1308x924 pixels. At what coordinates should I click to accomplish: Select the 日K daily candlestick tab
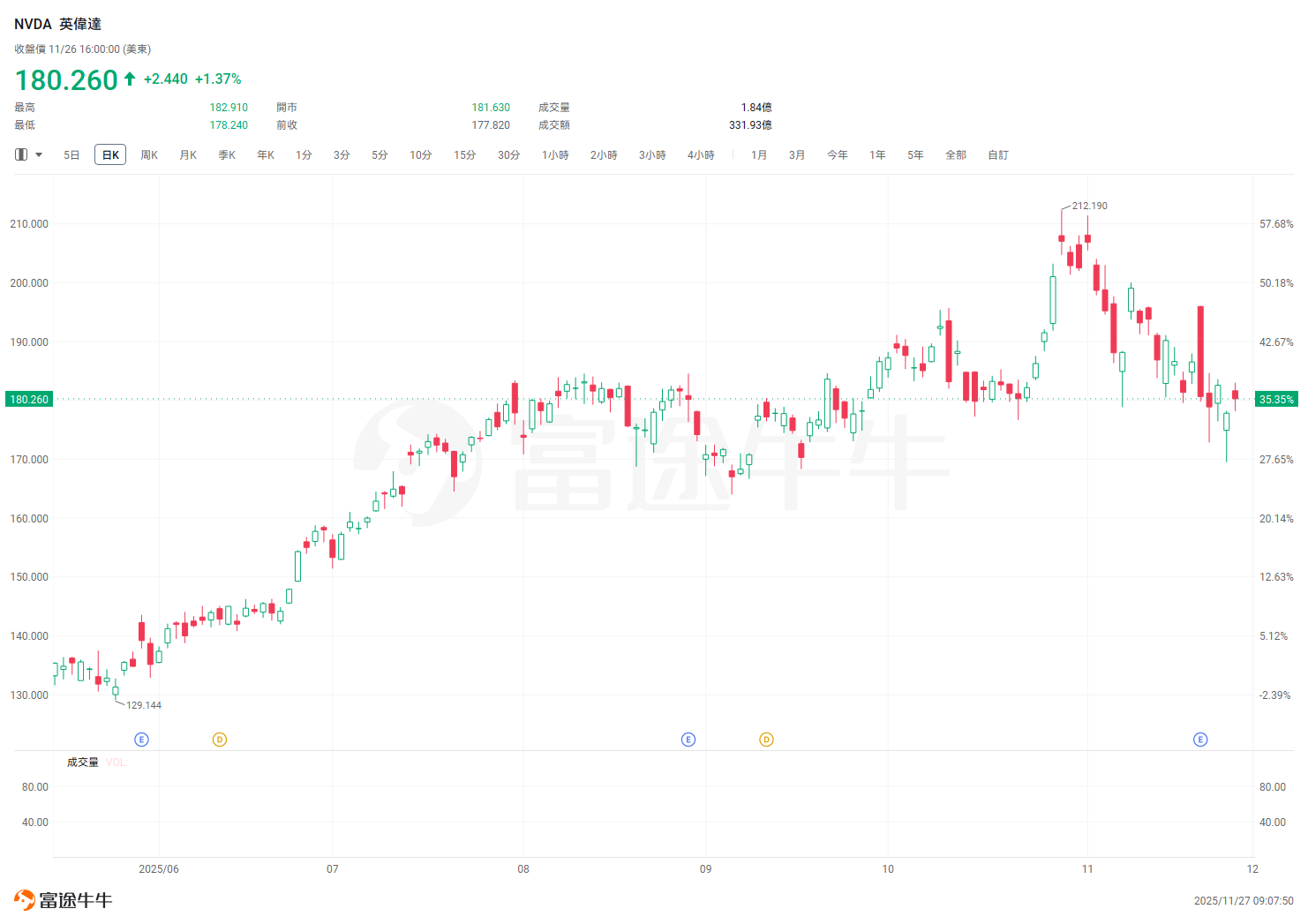110,155
